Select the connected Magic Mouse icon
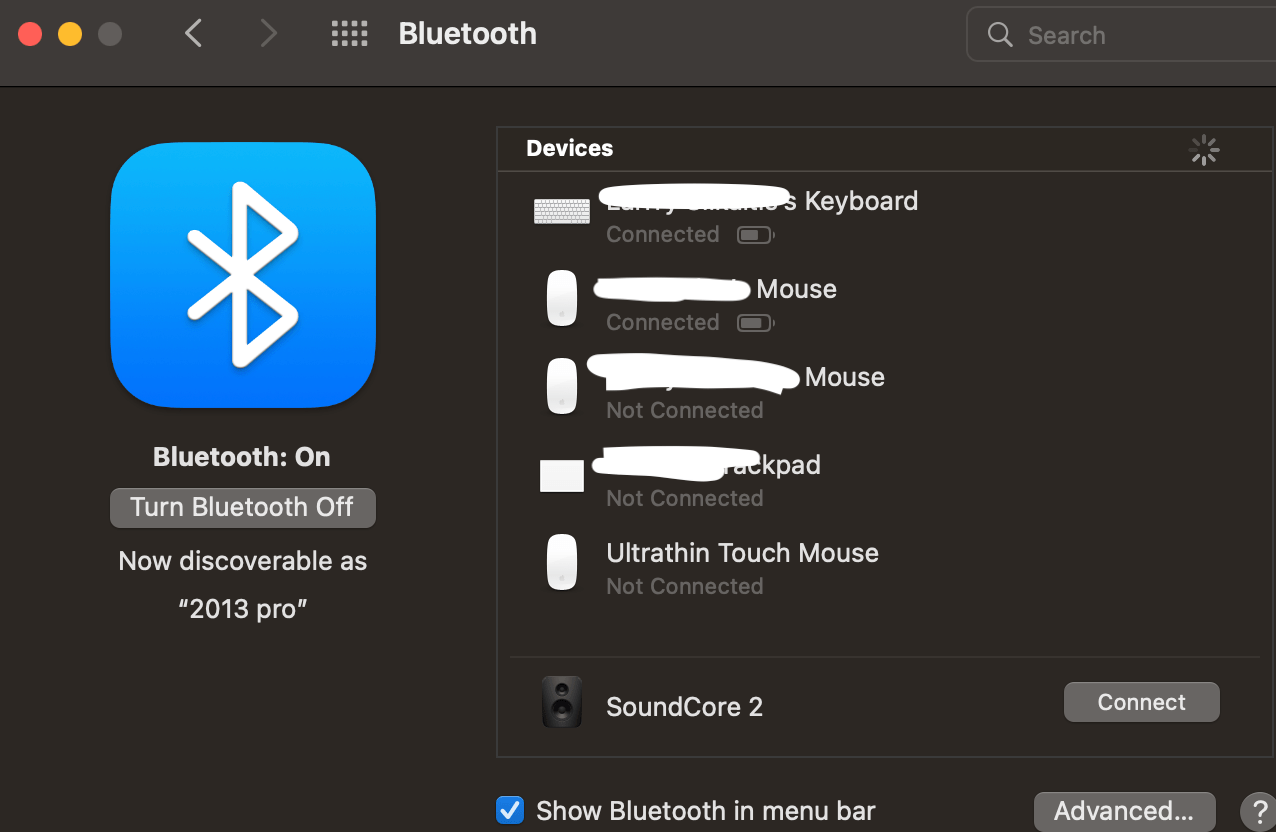Screen dimensions: 1276x832 (561, 298)
